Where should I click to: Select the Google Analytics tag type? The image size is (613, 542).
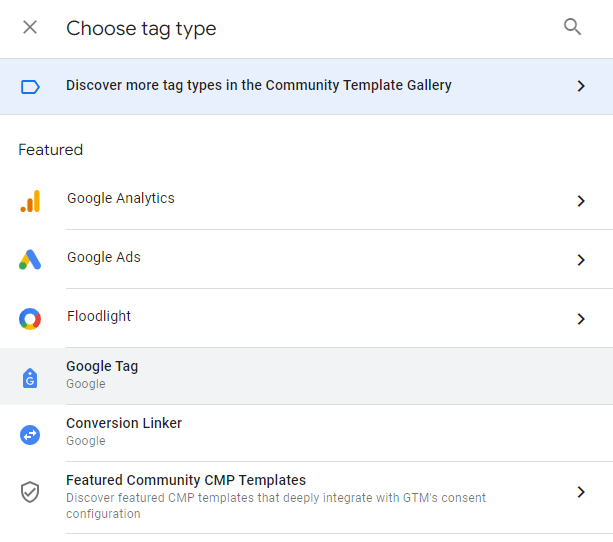[121, 199]
